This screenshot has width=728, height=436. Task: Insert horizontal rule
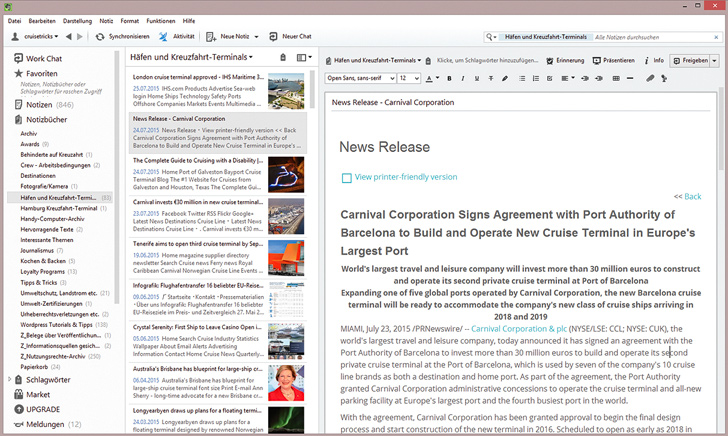tap(630, 78)
